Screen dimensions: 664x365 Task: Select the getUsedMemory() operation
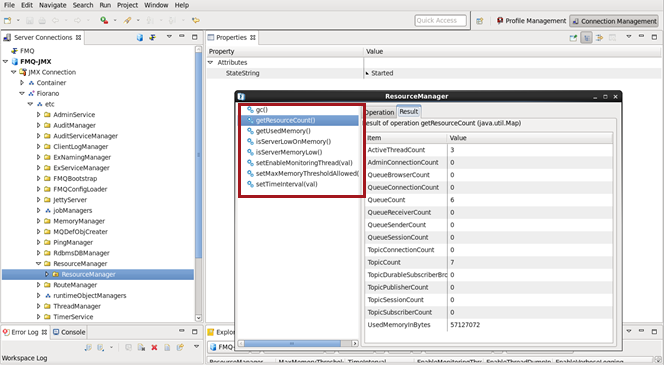(x=283, y=131)
